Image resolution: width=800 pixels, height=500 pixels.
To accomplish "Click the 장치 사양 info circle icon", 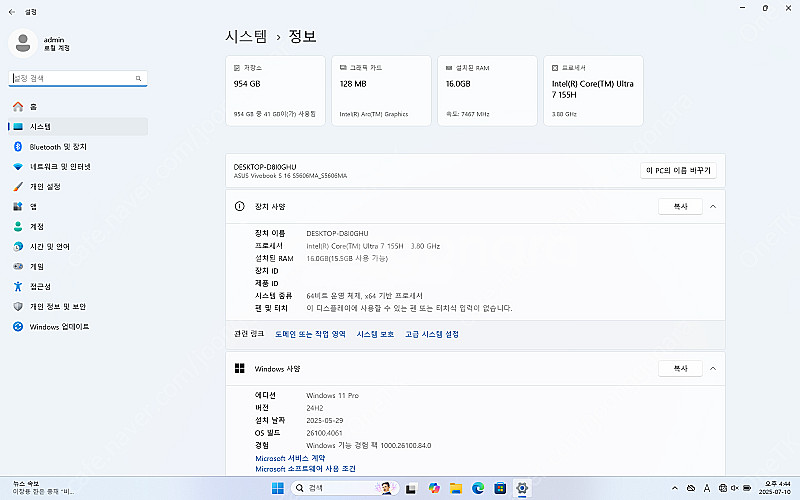I will pos(239,207).
